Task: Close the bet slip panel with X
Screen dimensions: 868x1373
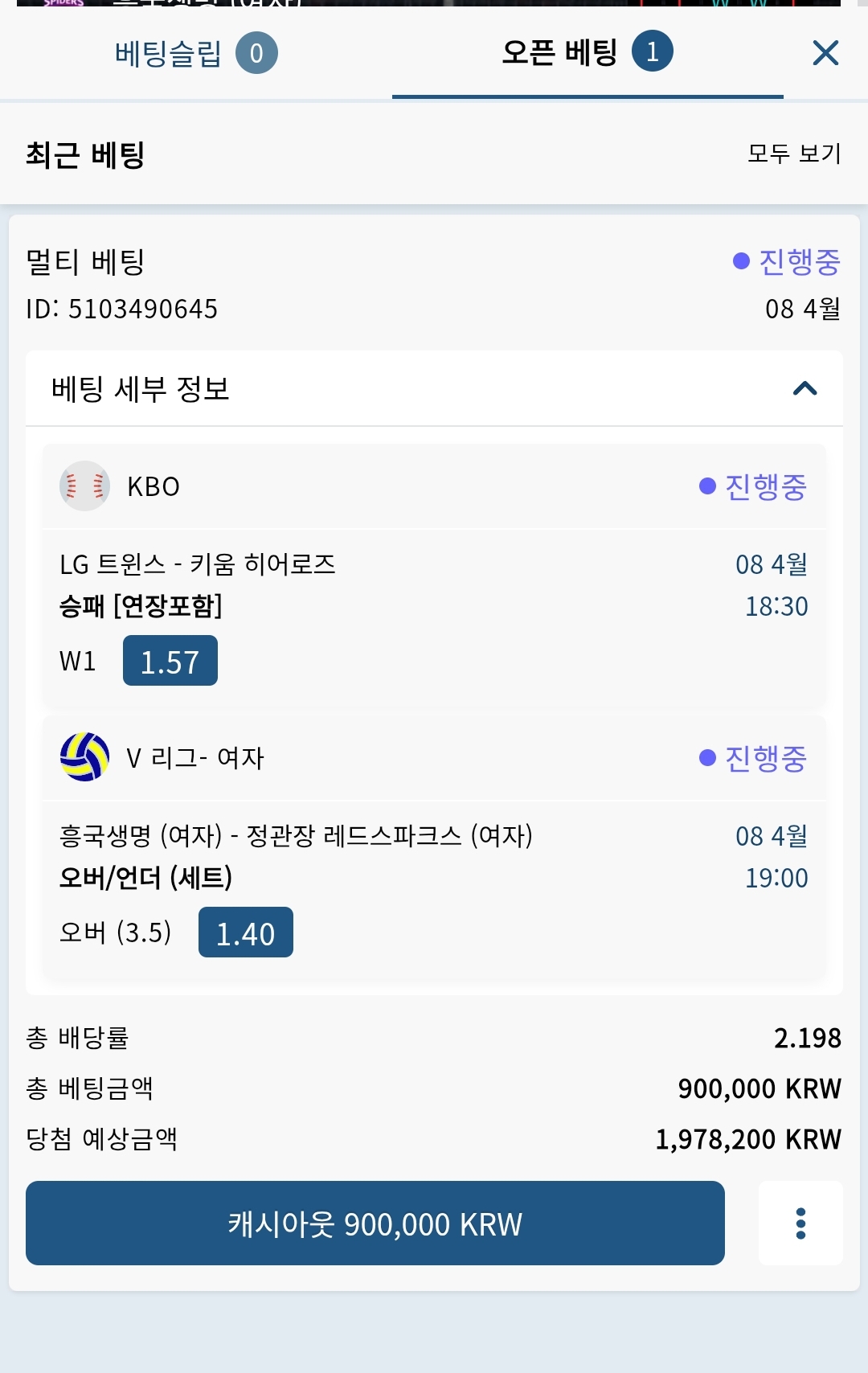Action: click(x=825, y=53)
